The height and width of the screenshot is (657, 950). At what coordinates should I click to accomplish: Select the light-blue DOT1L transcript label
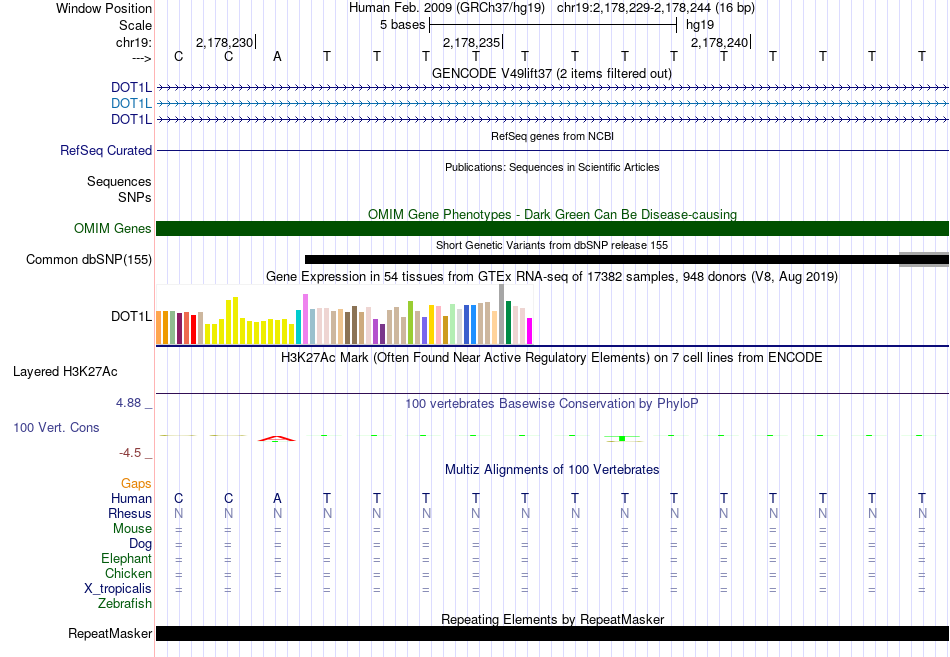click(x=131, y=104)
